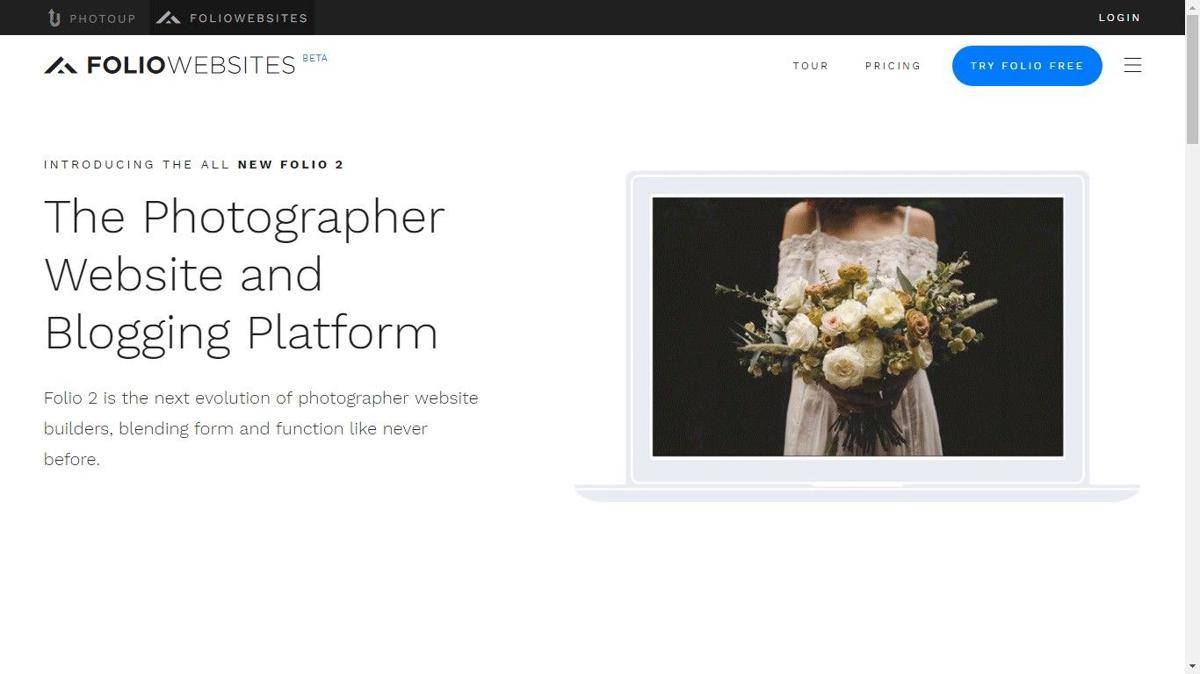Click the scrollbar down arrow
Screen dimensions: 1200x674
(1192, 666)
